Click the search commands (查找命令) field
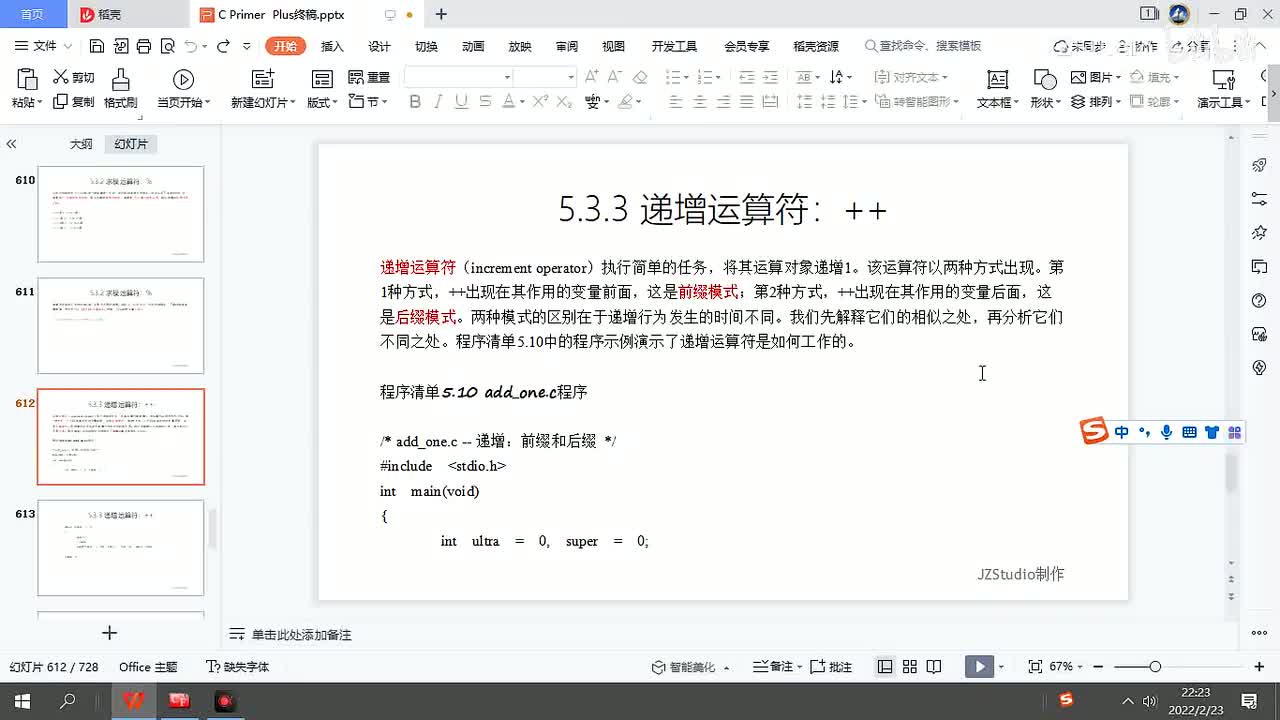The height and width of the screenshot is (720, 1280). 923,46
